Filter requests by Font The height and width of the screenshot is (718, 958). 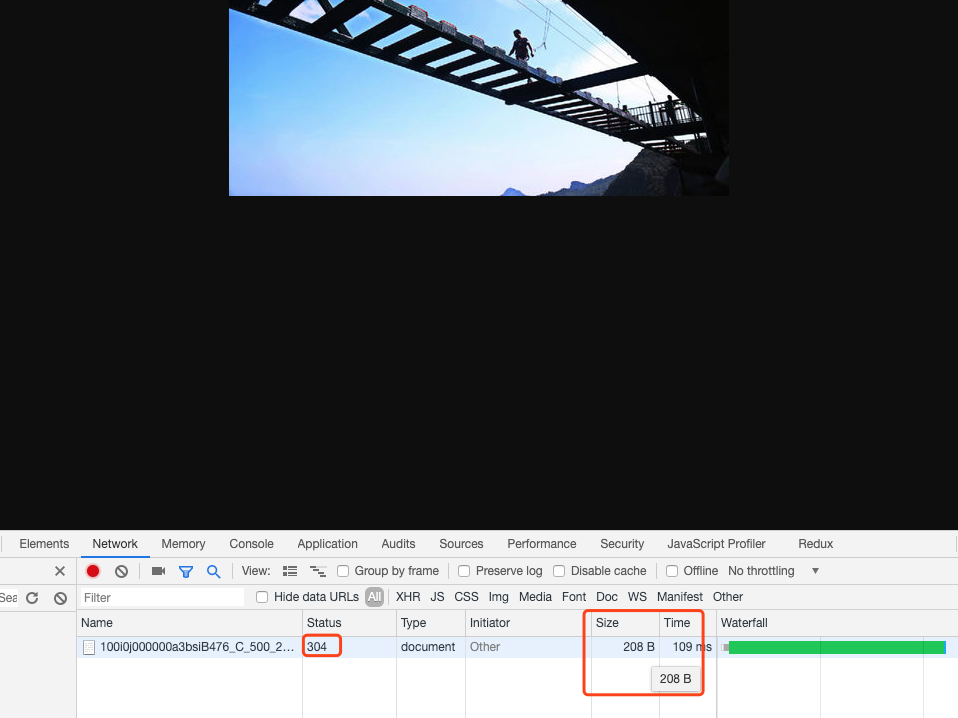click(574, 597)
